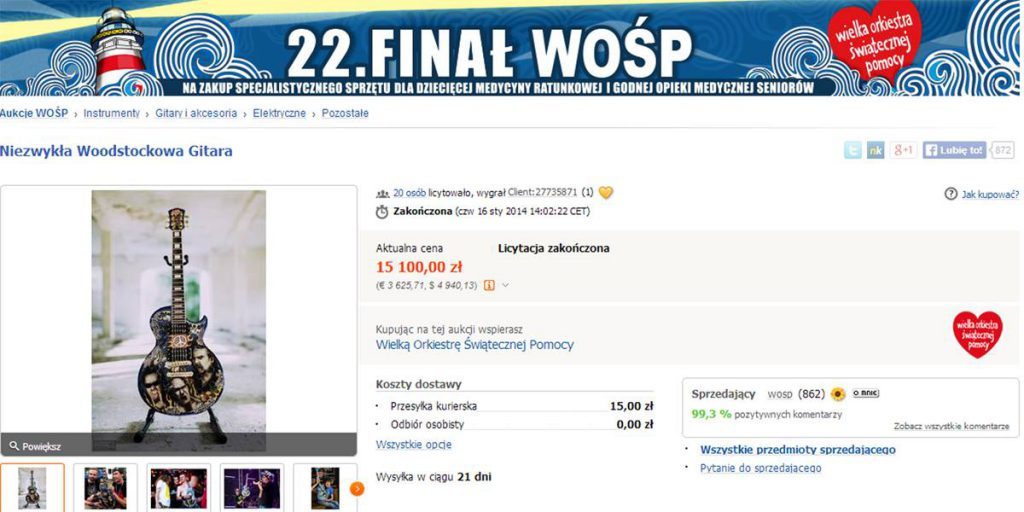Advance the thumbnail gallery with the orange arrow

pos(357,488)
